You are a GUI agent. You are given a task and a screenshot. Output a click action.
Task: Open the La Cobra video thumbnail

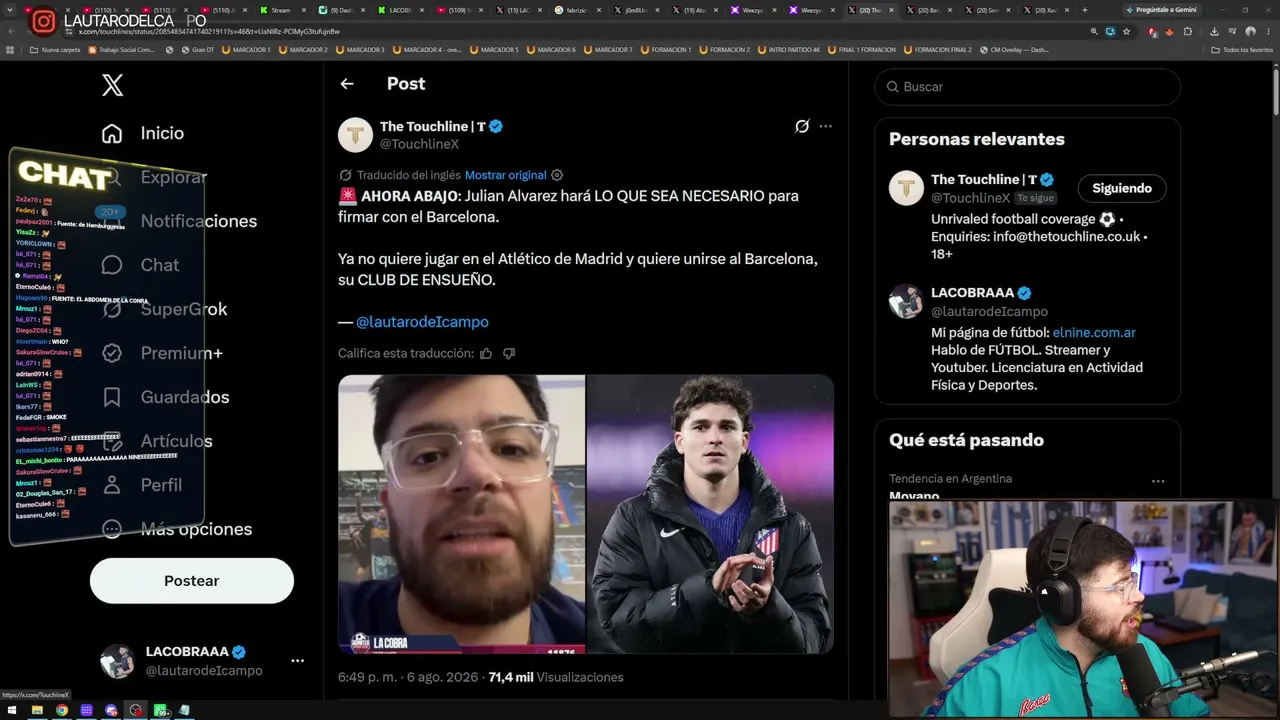point(461,514)
